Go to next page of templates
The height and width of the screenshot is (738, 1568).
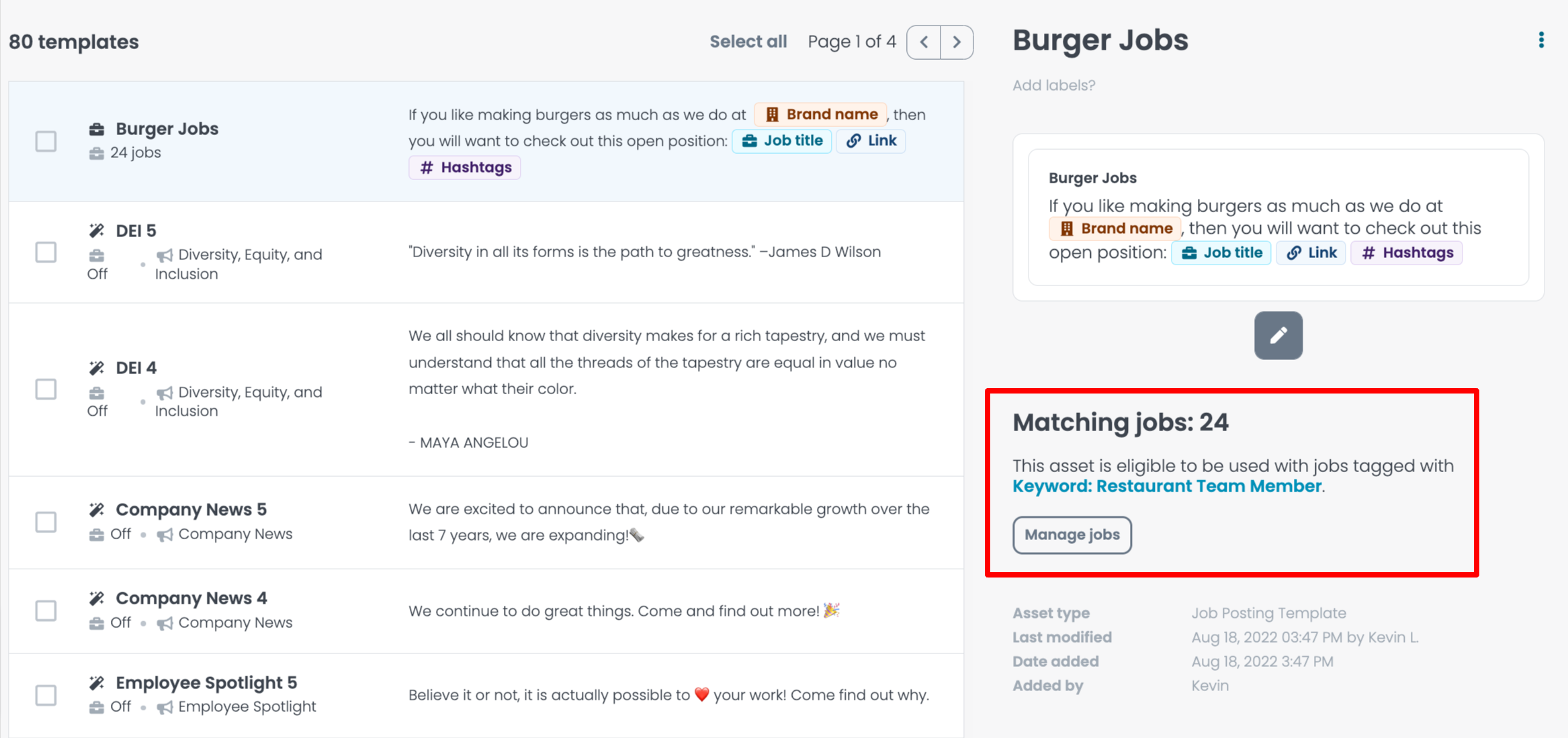(957, 42)
